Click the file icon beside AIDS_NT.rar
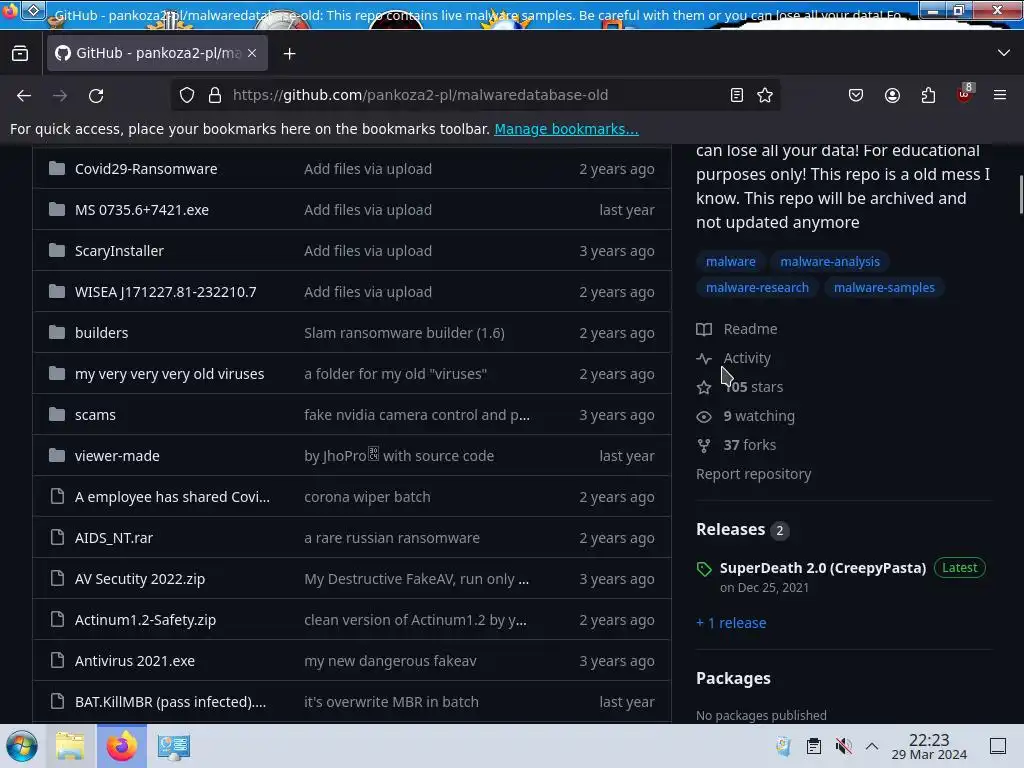Image resolution: width=1024 pixels, height=768 pixels. point(57,537)
